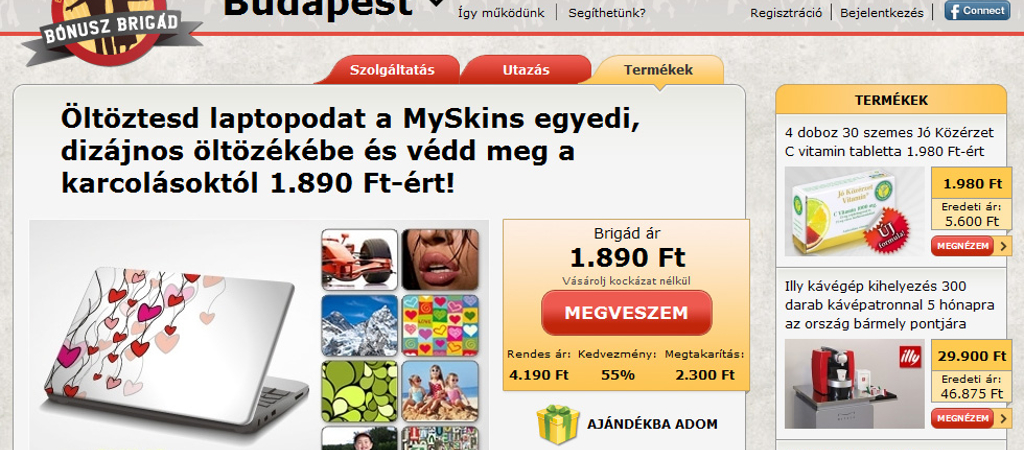The image size is (1024, 450).
Task: Select the green bubbles skin thumbnail
Action: click(x=359, y=391)
